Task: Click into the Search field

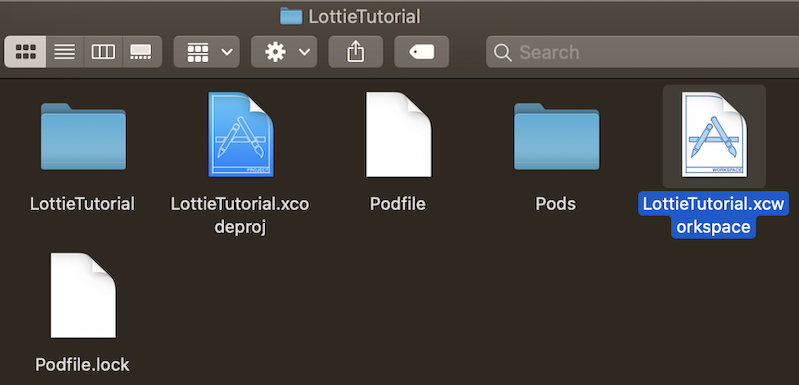Action: click(x=642, y=52)
